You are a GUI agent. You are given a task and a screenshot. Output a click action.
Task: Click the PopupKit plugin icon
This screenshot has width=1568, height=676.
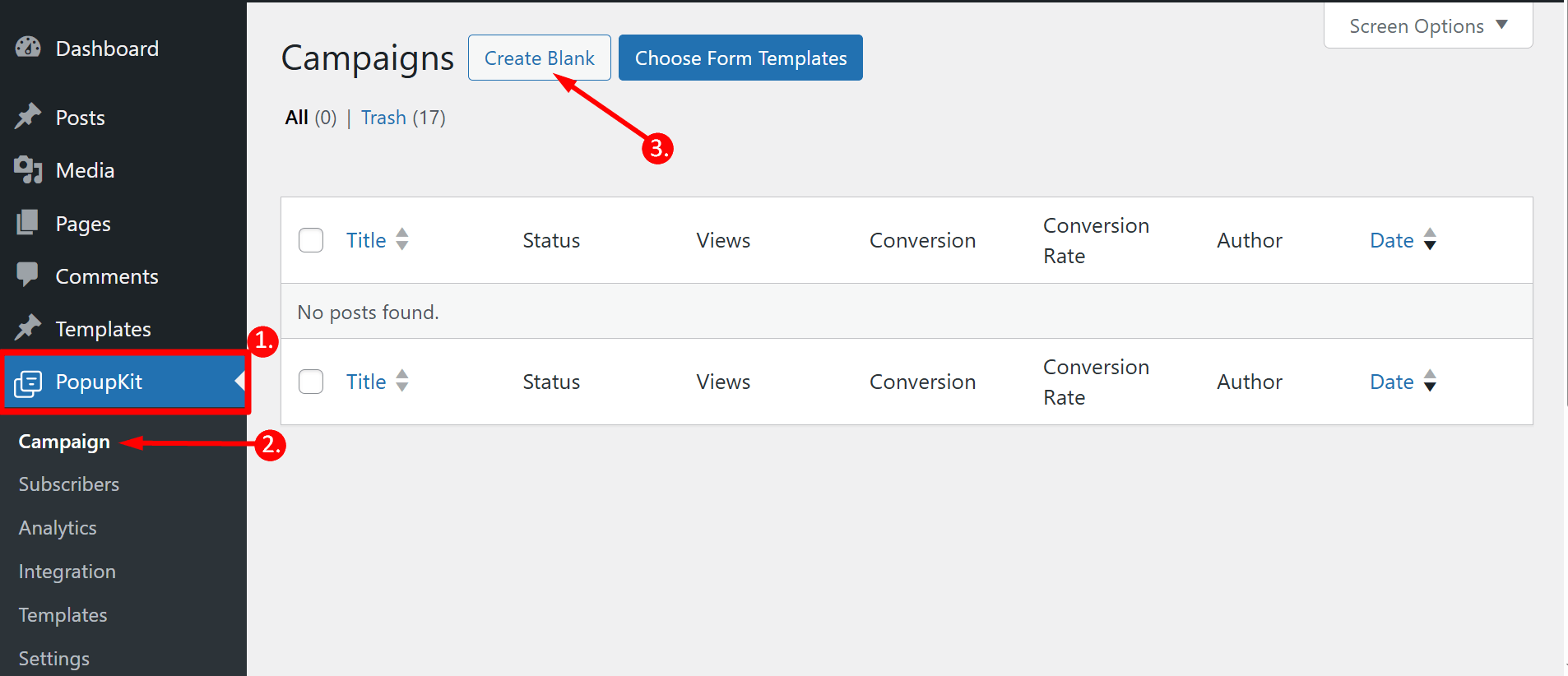point(28,382)
